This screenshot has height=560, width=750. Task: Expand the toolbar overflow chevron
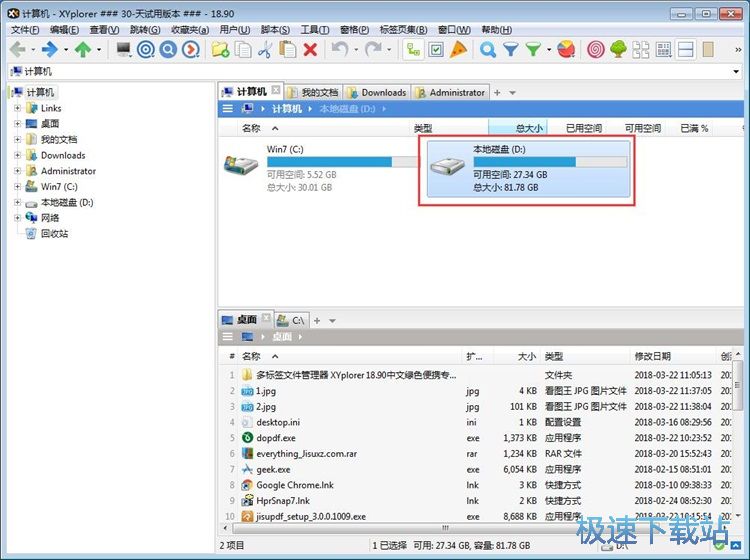738,50
